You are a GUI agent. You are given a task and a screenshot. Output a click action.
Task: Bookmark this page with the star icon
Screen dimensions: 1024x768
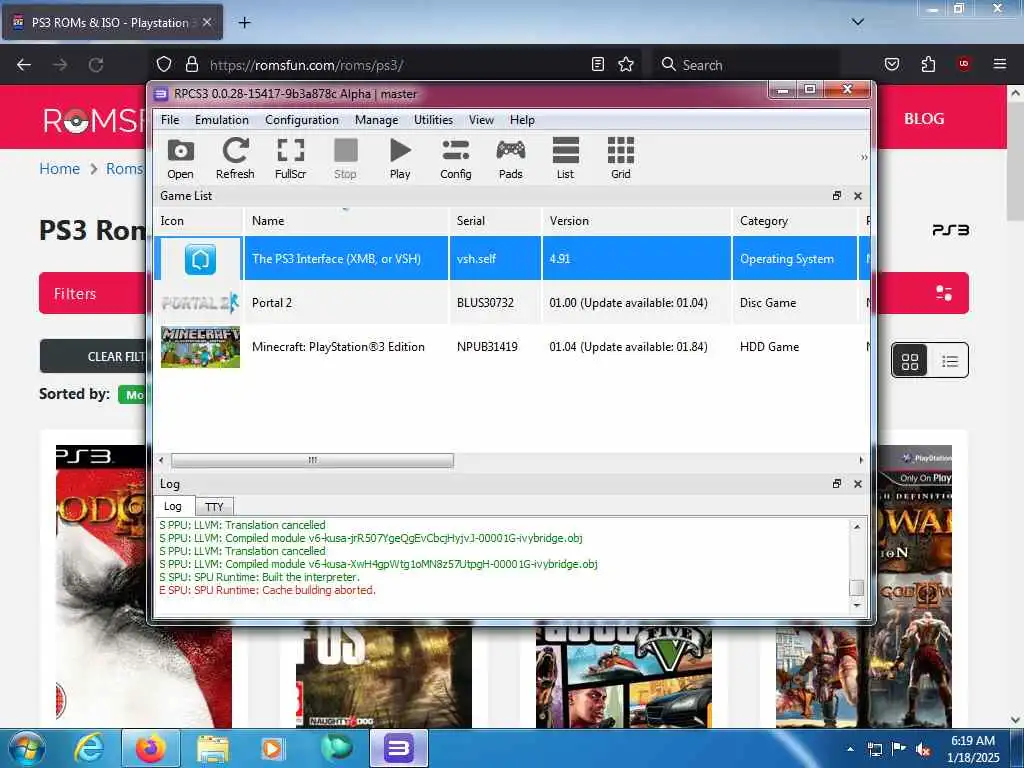(626, 64)
